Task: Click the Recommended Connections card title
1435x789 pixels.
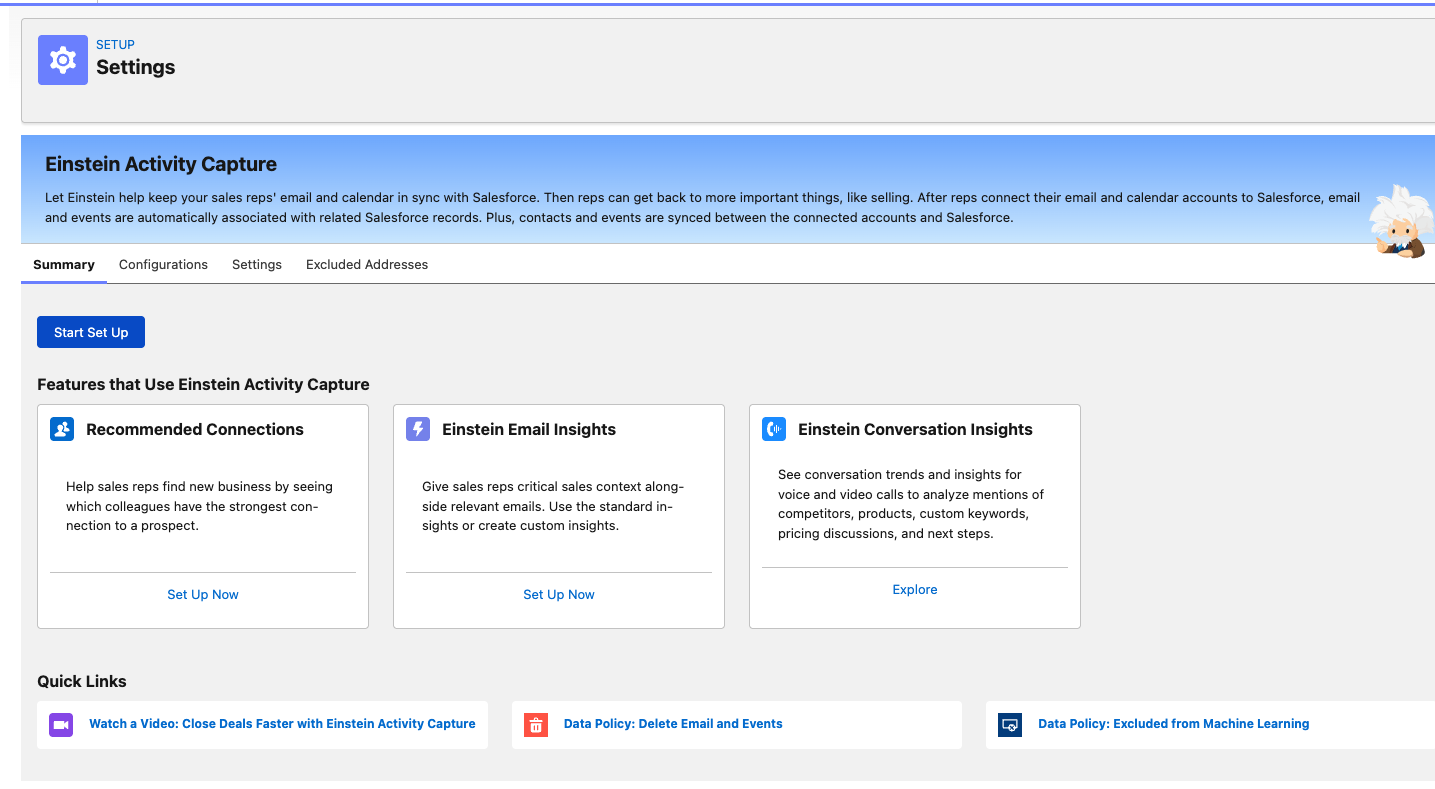Action: [195, 429]
